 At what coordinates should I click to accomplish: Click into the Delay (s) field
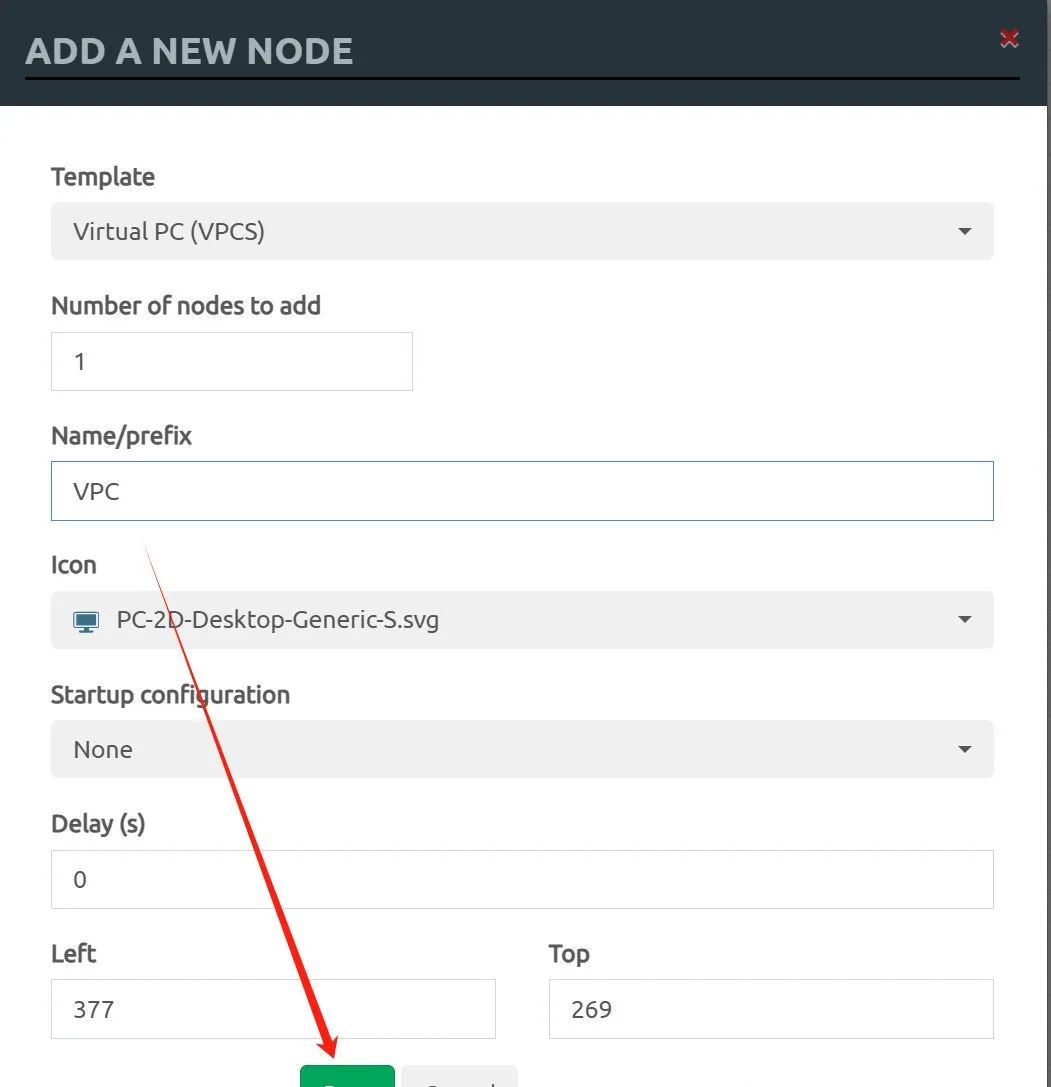tap(522, 879)
